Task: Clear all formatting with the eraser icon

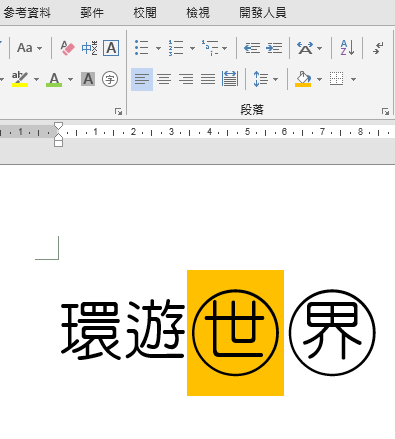Action: pos(68,48)
